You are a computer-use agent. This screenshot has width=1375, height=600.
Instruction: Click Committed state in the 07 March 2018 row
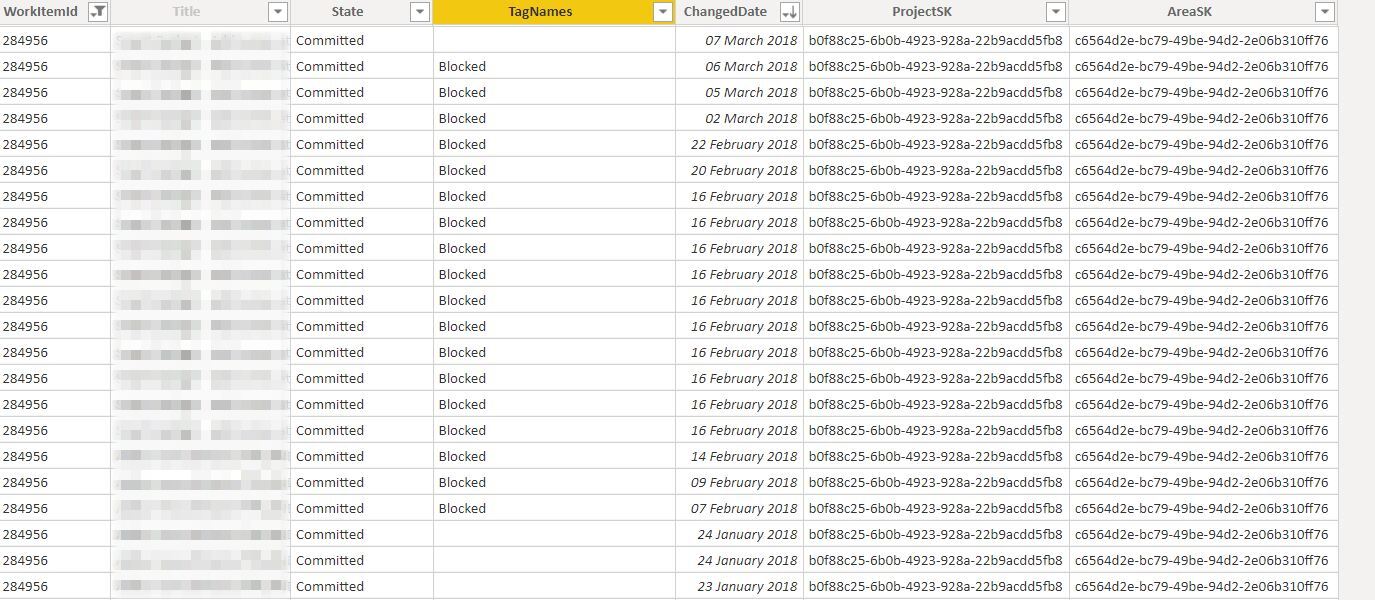(330, 40)
